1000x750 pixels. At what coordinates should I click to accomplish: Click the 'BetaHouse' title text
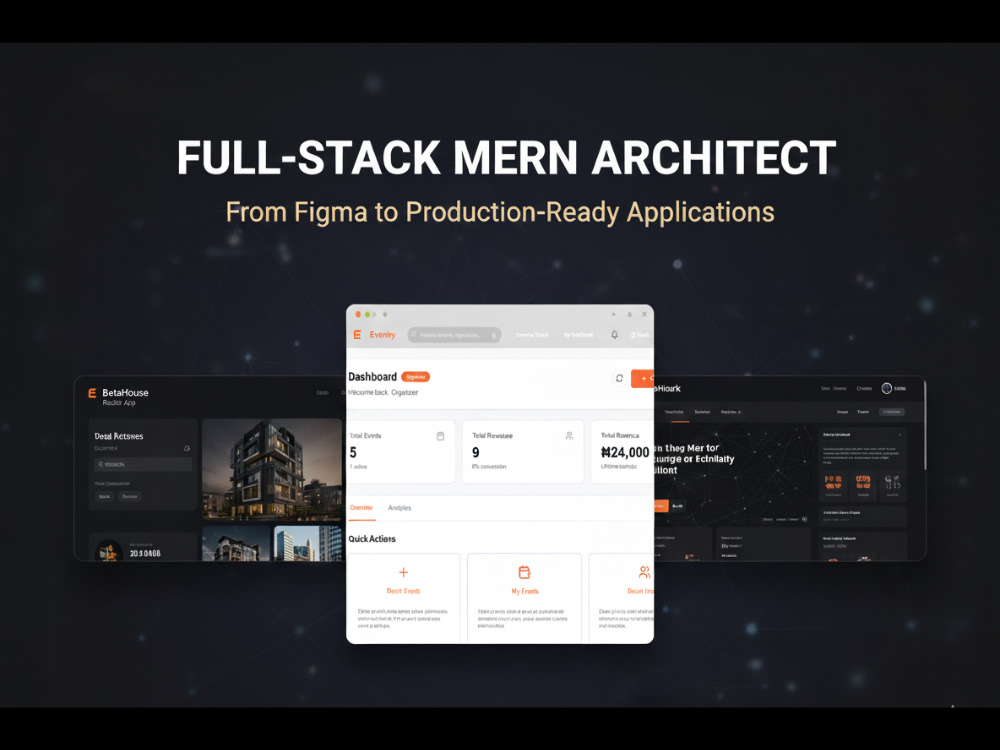pyautogui.click(x=125, y=393)
